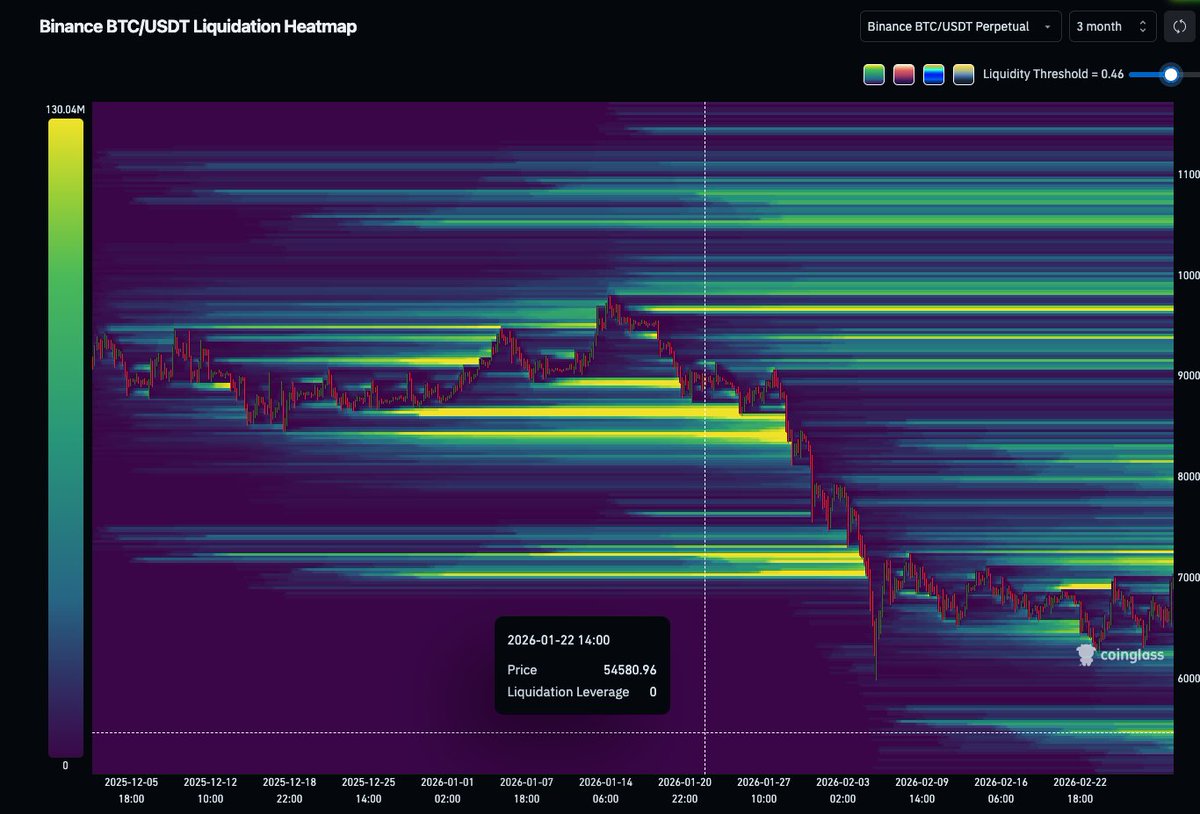Click the Binance BTC/USDT Liquidation Heatmap title

coord(198,27)
